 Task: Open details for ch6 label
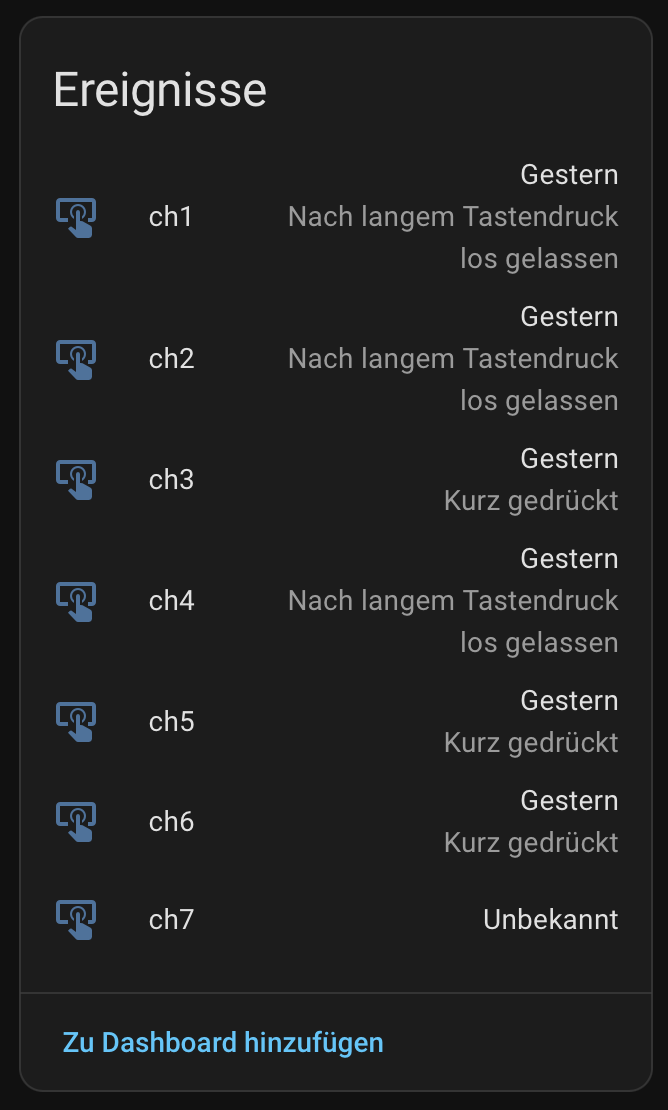point(171,822)
